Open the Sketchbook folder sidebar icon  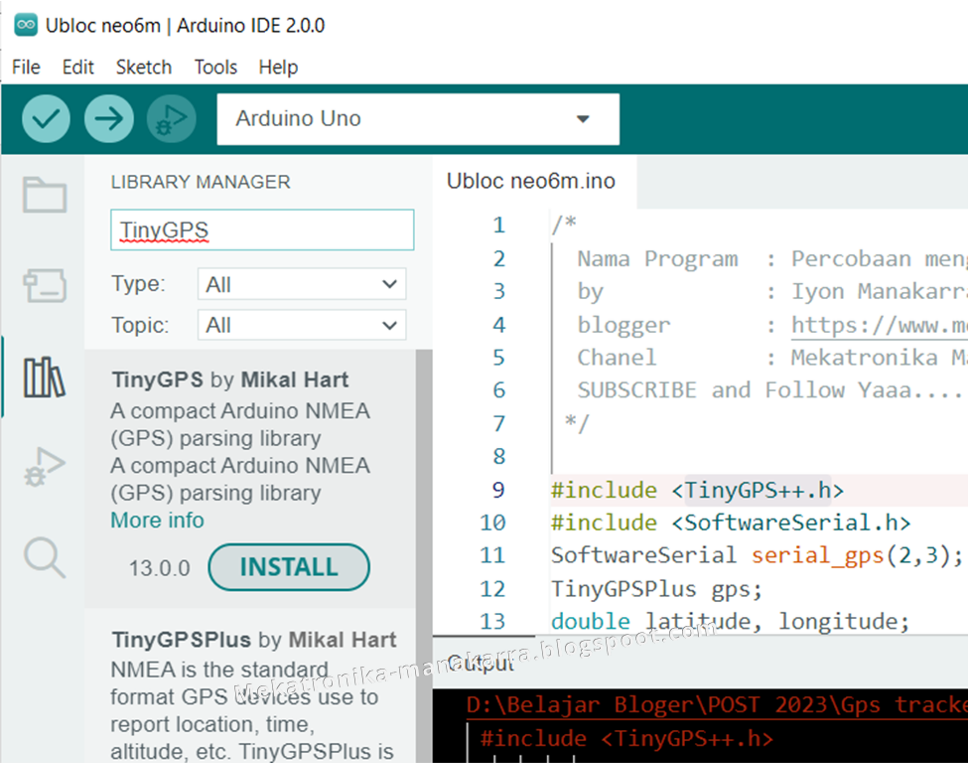(44, 195)
